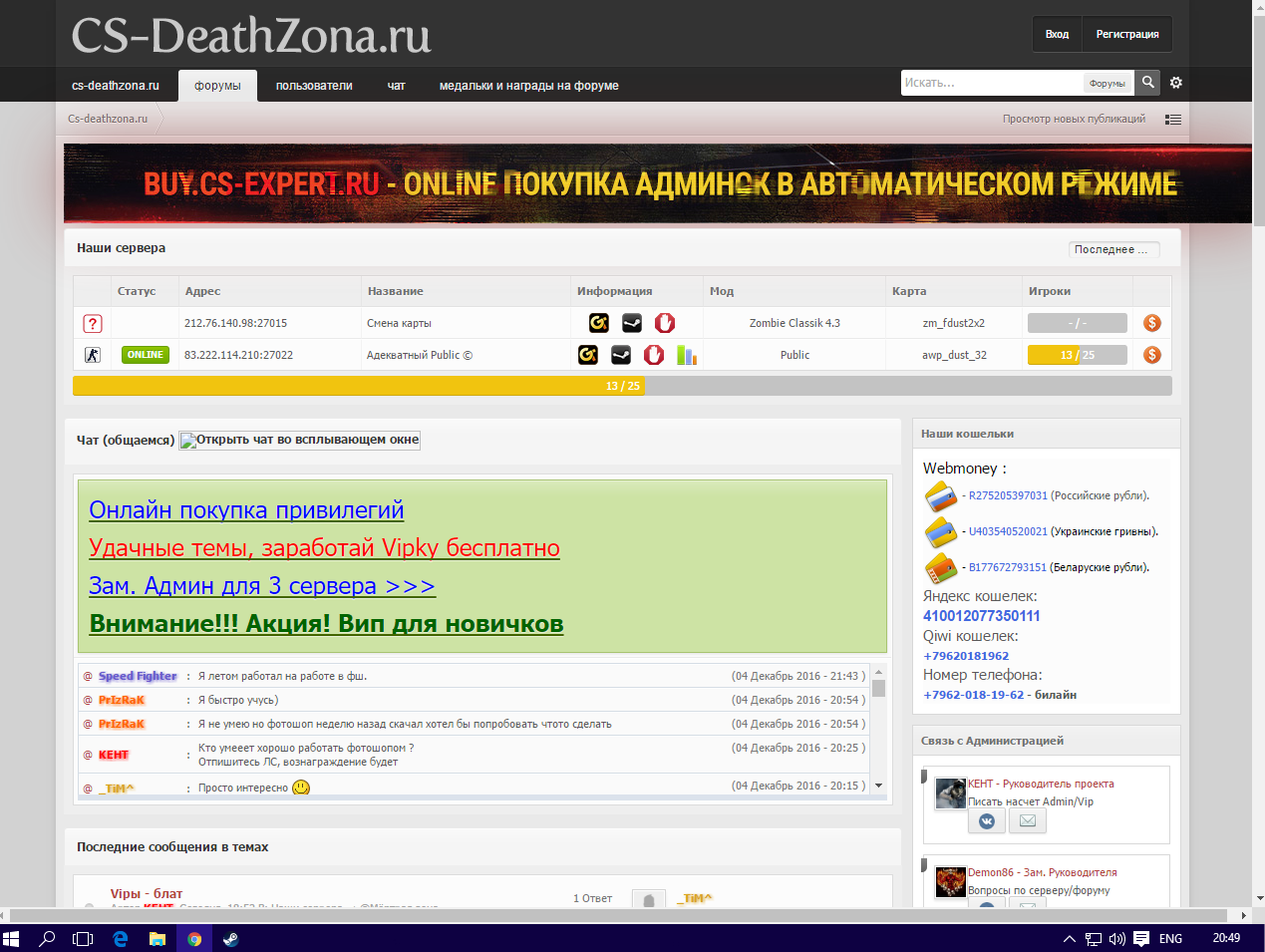Viewport: 1265px width, 952px height.
Task: Click the CS game icon in Адекватный Public row
Action: 93,355
